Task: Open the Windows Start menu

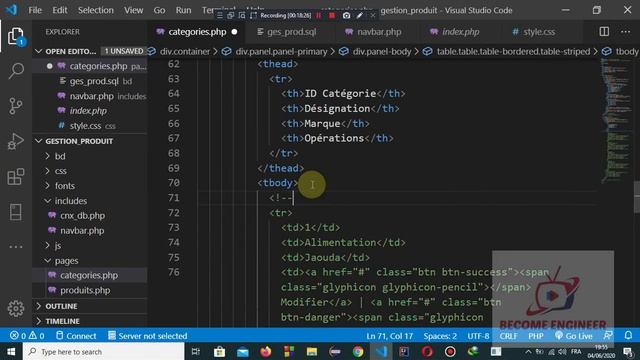Action: click(11, 351)
